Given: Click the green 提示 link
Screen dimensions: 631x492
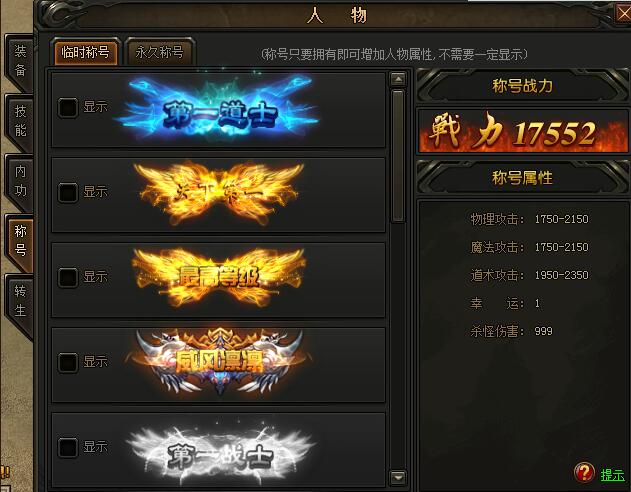Looking at the screenshot, I should [612, 475].
